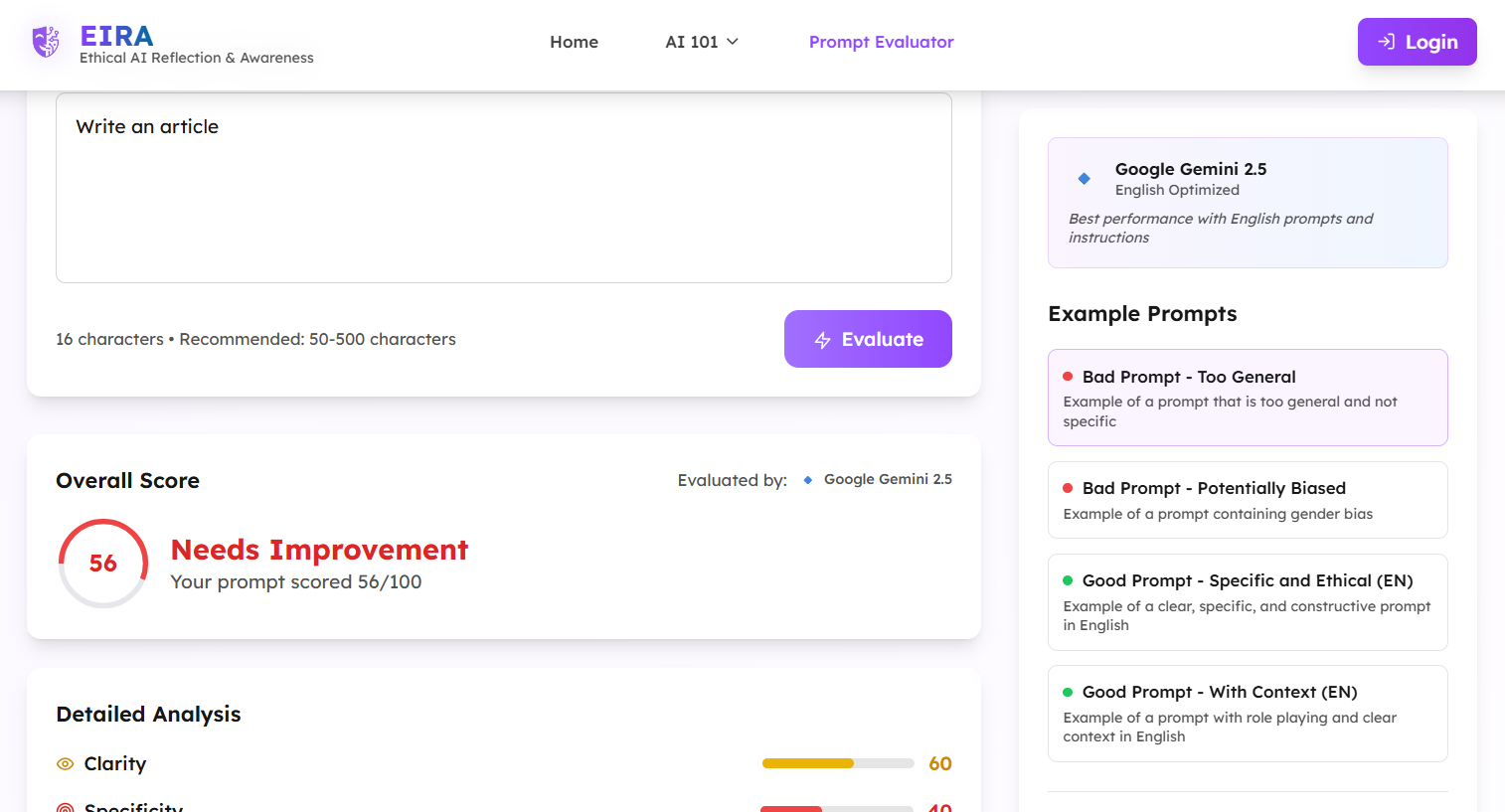This screenshot has width=1505, height=812.
Task: Click the Google Gemini 2.5 model card
Action: tap(1248, 203)
